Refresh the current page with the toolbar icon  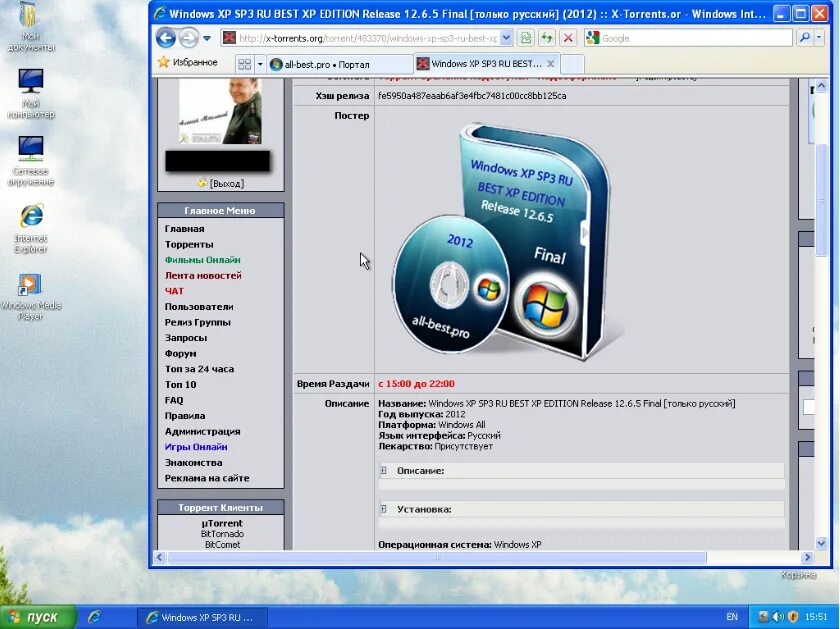tap(548, 37)
